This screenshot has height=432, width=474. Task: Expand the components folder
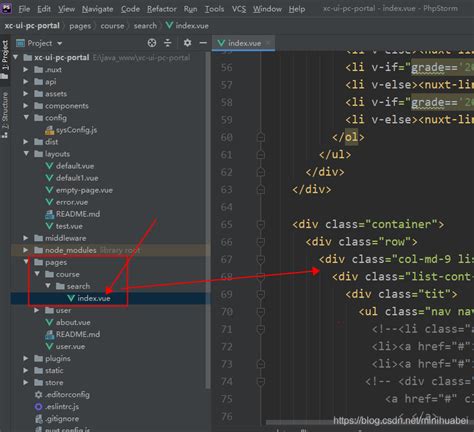pos(26,106)
